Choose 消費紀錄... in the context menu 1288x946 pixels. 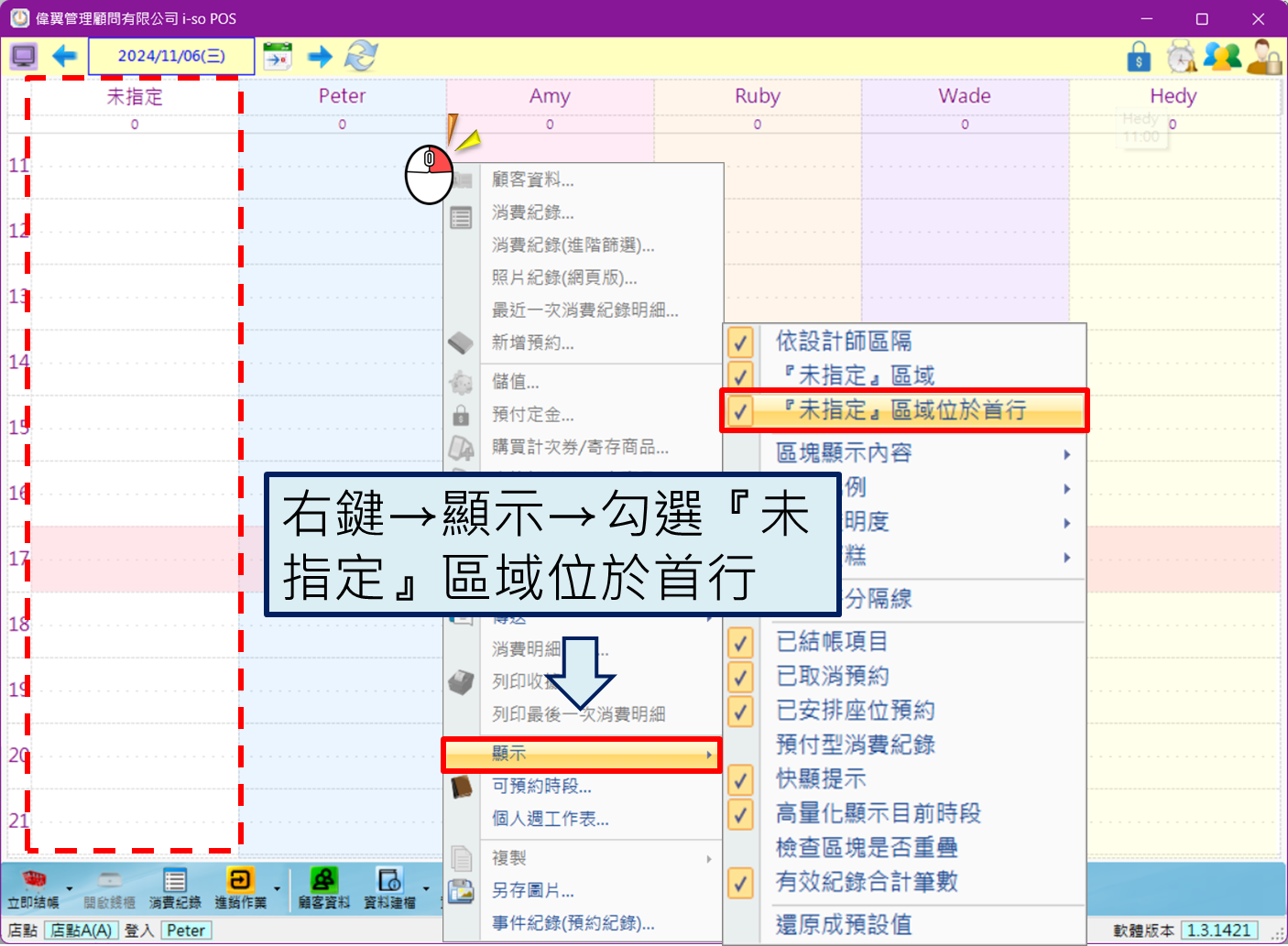[584, 212]
